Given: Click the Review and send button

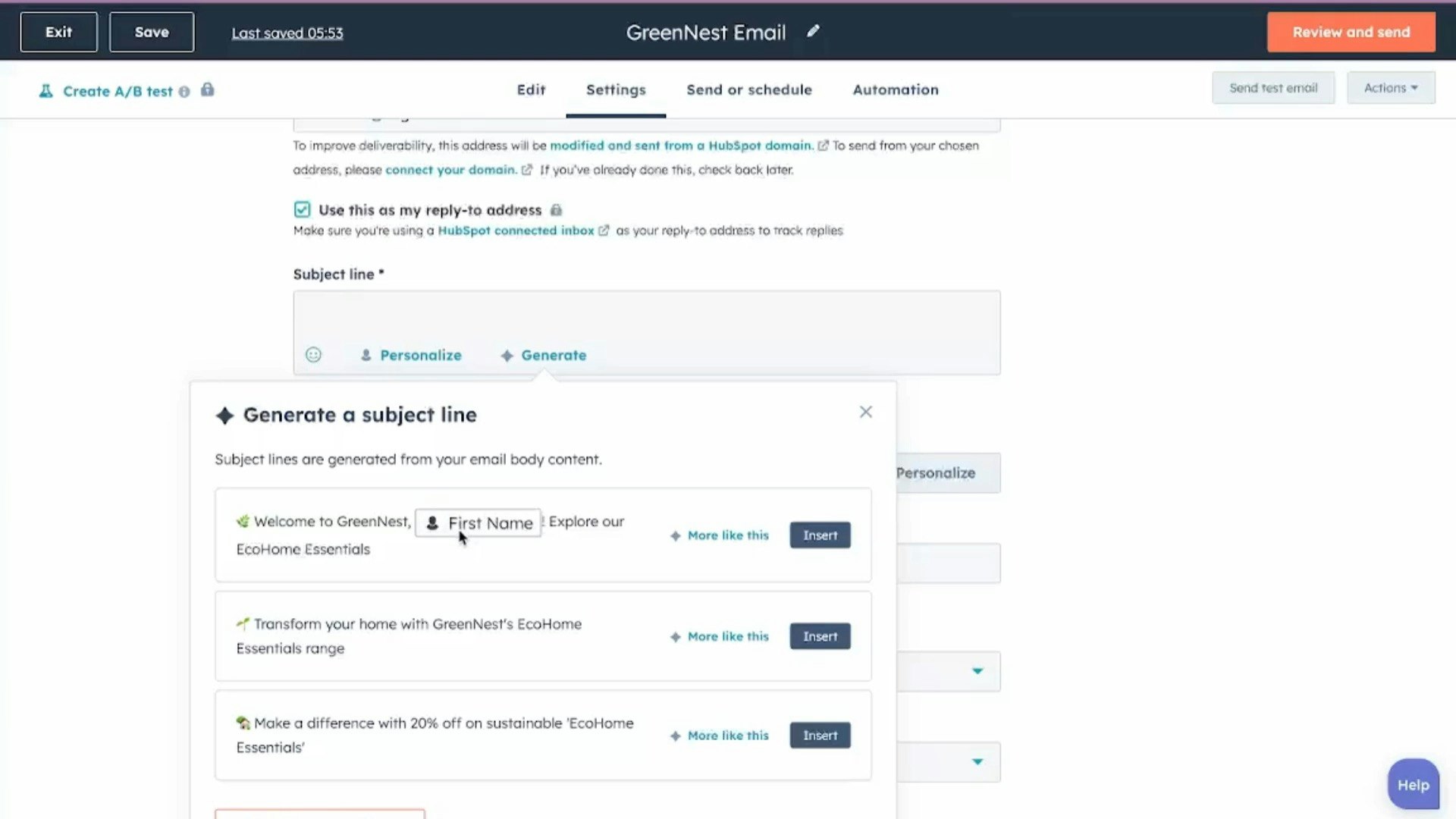Looking at the screenshot, I should tap(1351, 32).
